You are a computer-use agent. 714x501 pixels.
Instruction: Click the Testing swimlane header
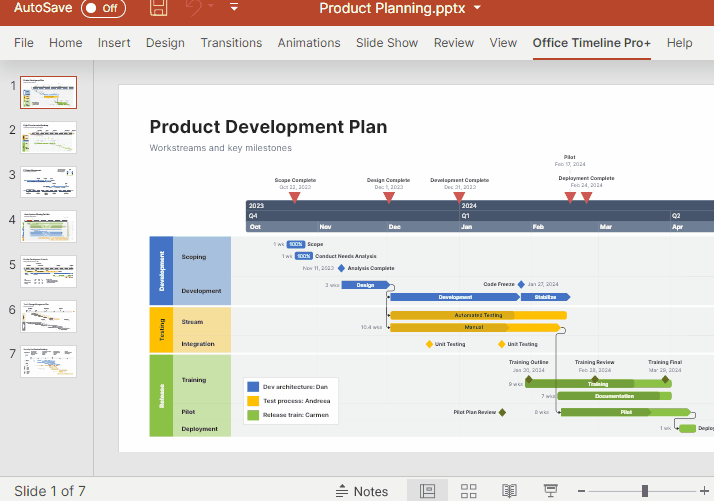click(x=161, y=330)
